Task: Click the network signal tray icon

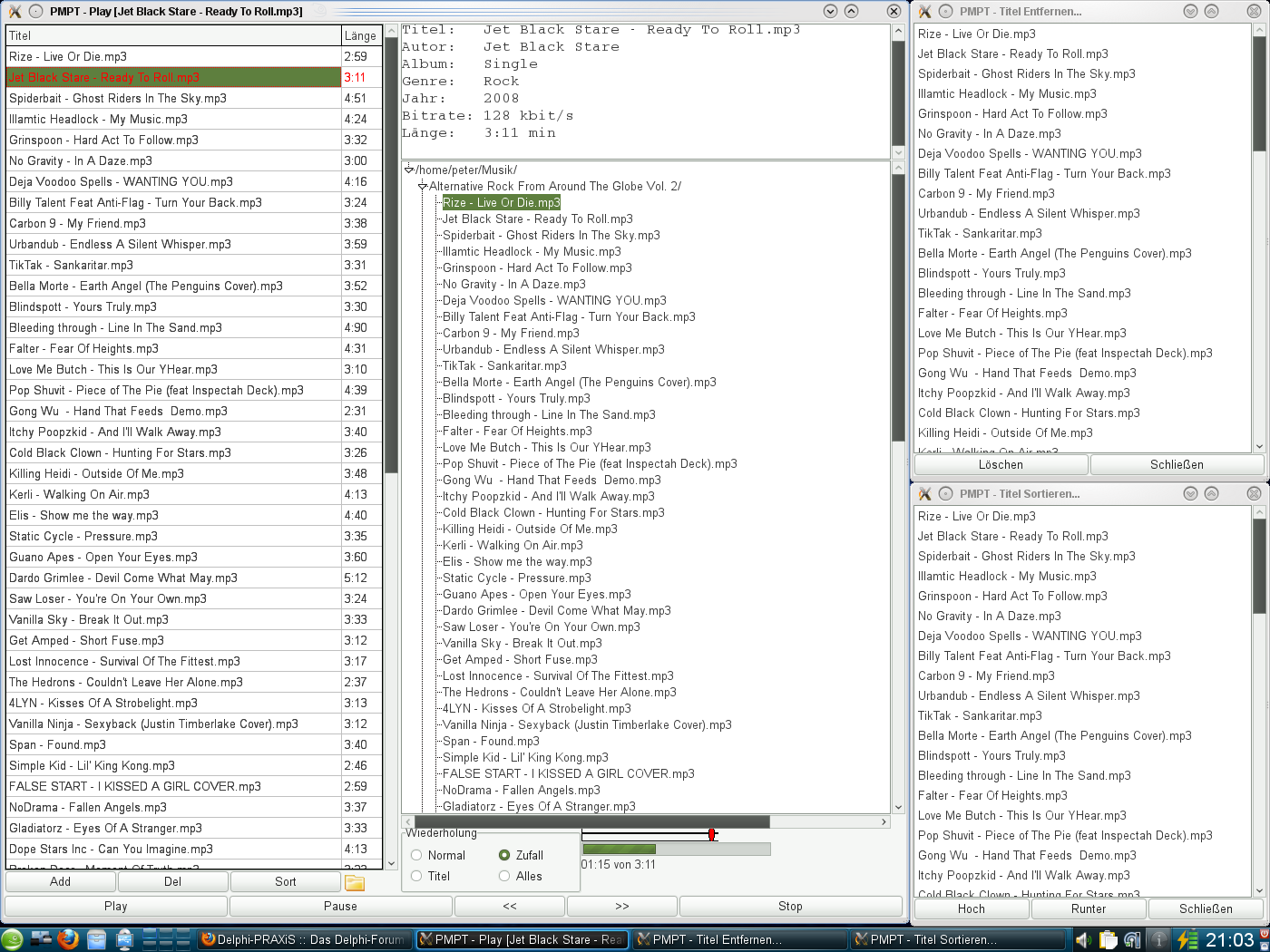Action: click(1132, 939)
